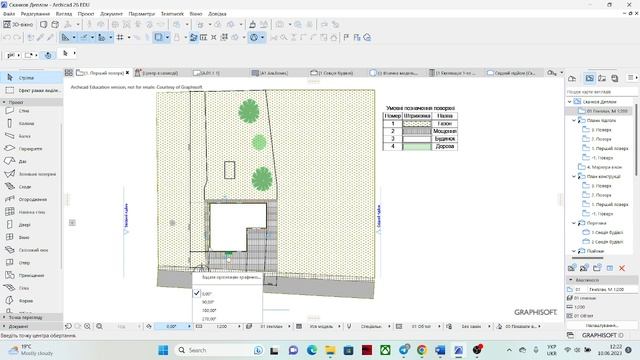Select the Morph (Форма) tool
640x360 pixels.
[31, 300]
